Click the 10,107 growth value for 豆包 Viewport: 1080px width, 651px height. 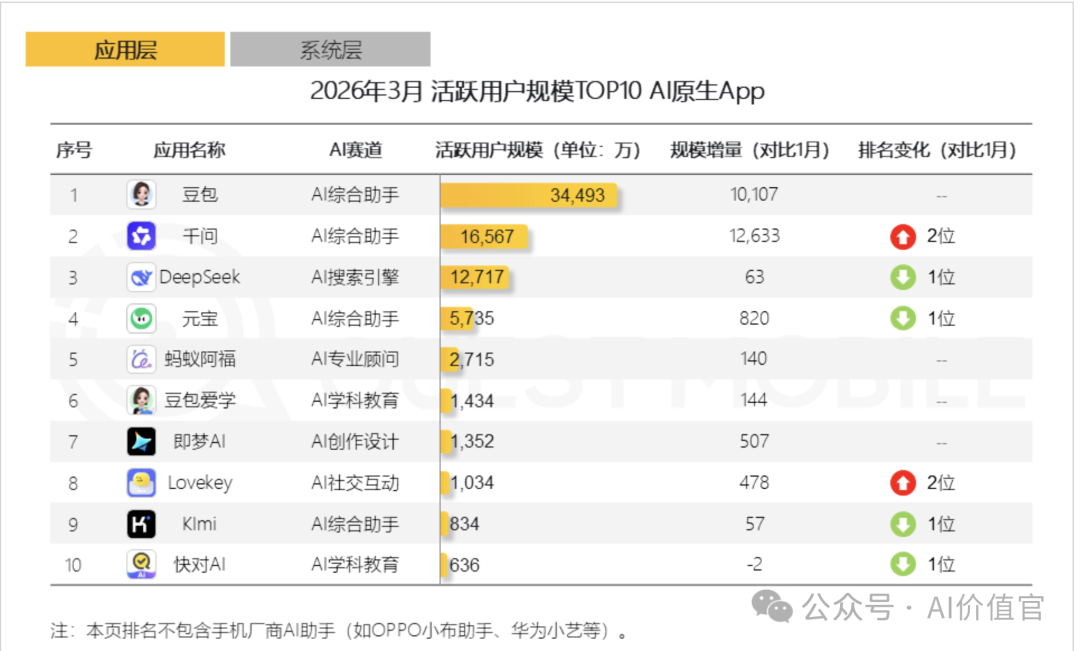(x=754, y=194)
